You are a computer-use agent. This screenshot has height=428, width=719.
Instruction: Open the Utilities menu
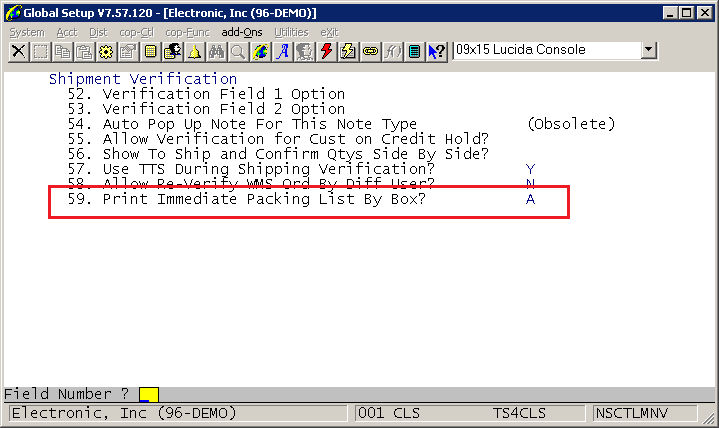tap(291, 32)
